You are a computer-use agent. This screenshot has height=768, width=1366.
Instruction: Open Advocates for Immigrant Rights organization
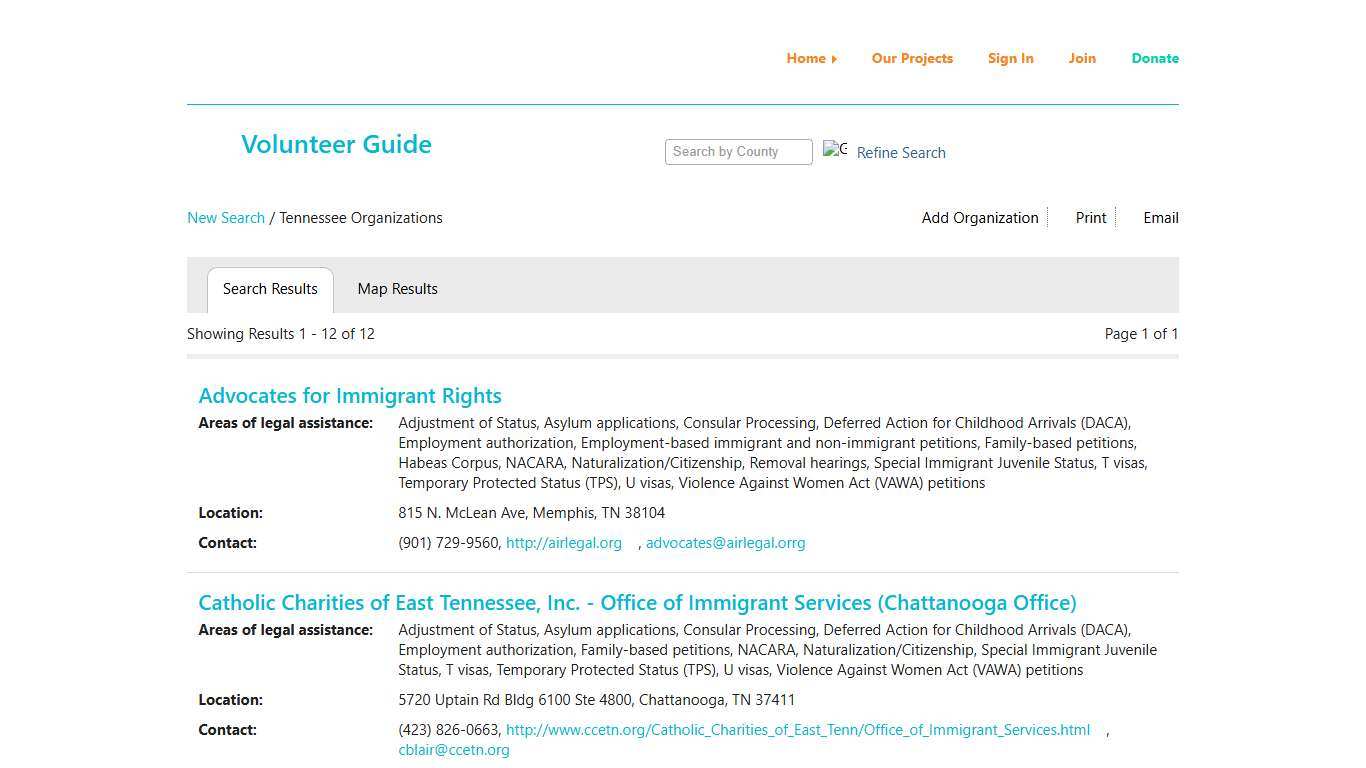349,395
